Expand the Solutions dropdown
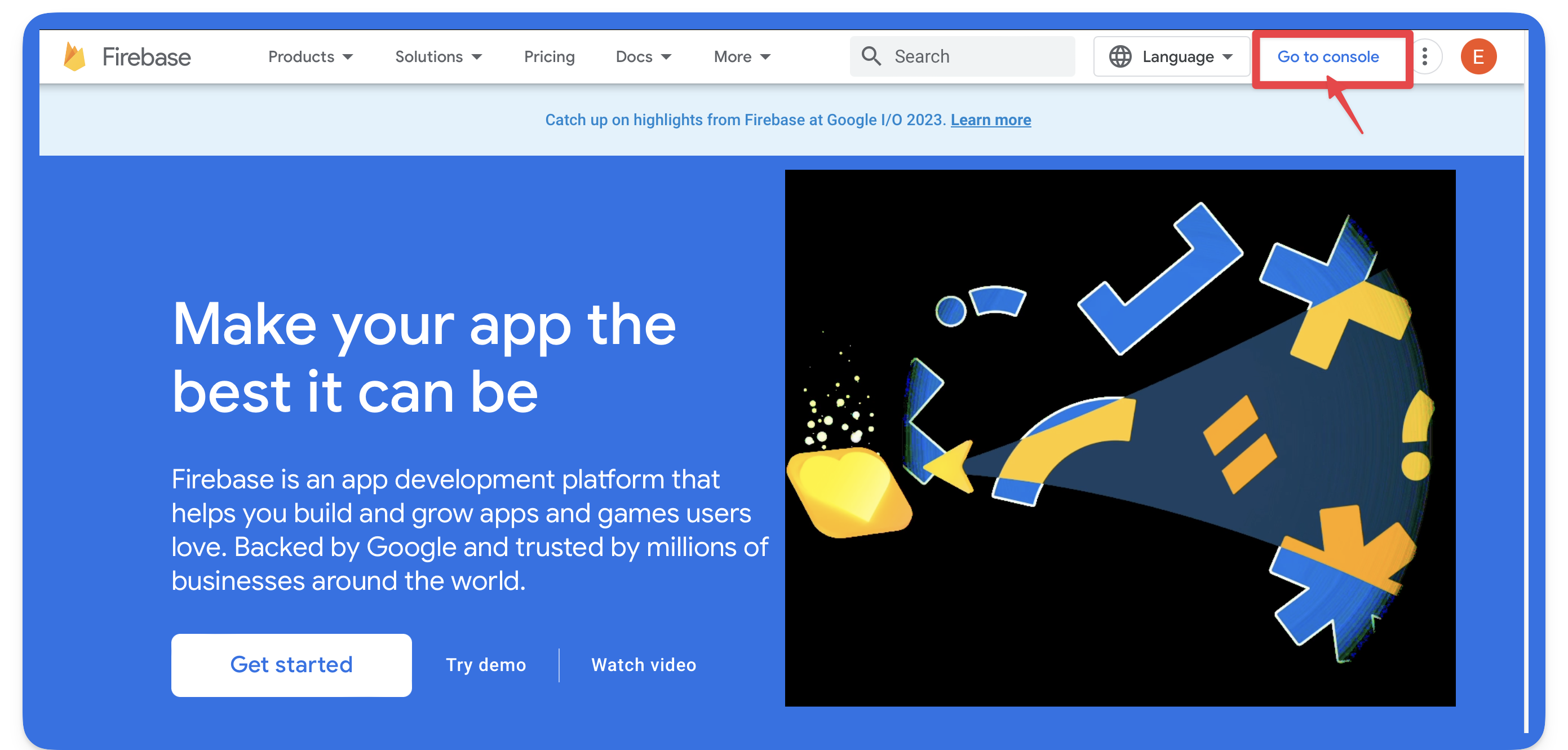The width and height of the screenshot is (1568, 750). pyautogui.click(x=438, y=56)
